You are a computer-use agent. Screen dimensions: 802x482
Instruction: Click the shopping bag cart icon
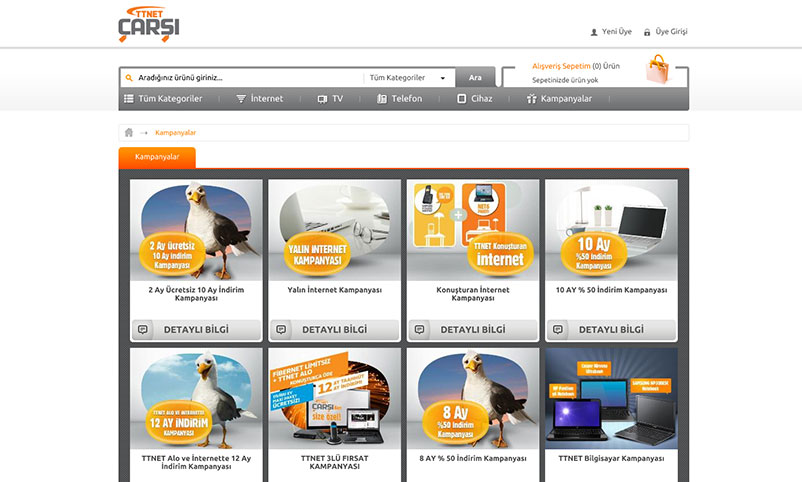tap(658, 69)
